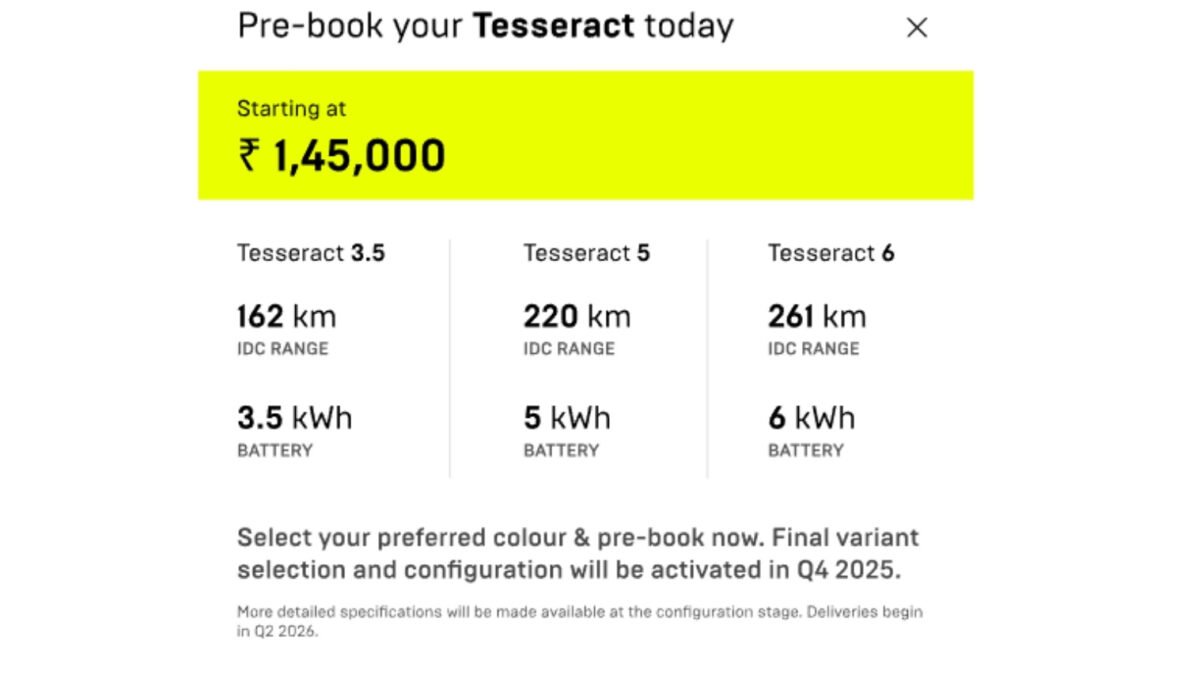Click BATTERY label under 3.5 kWh

(275, 451)
